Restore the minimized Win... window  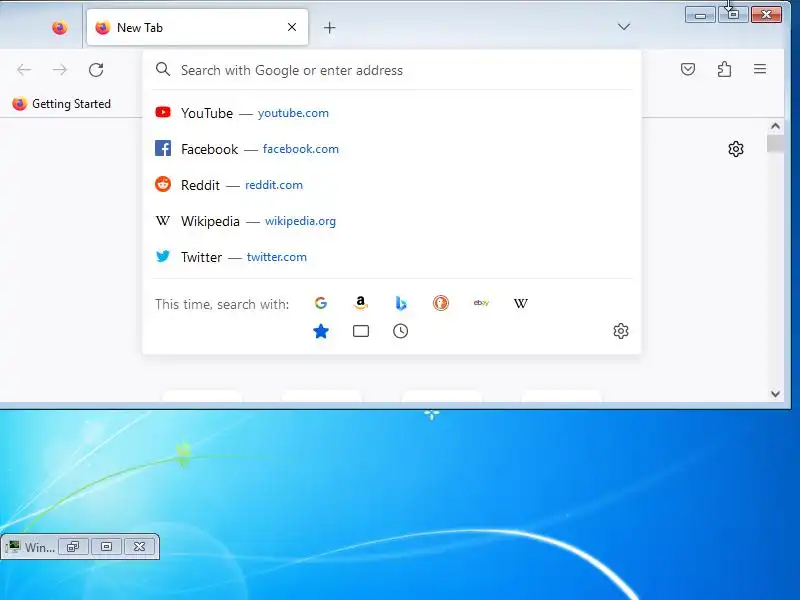point(73,547)
